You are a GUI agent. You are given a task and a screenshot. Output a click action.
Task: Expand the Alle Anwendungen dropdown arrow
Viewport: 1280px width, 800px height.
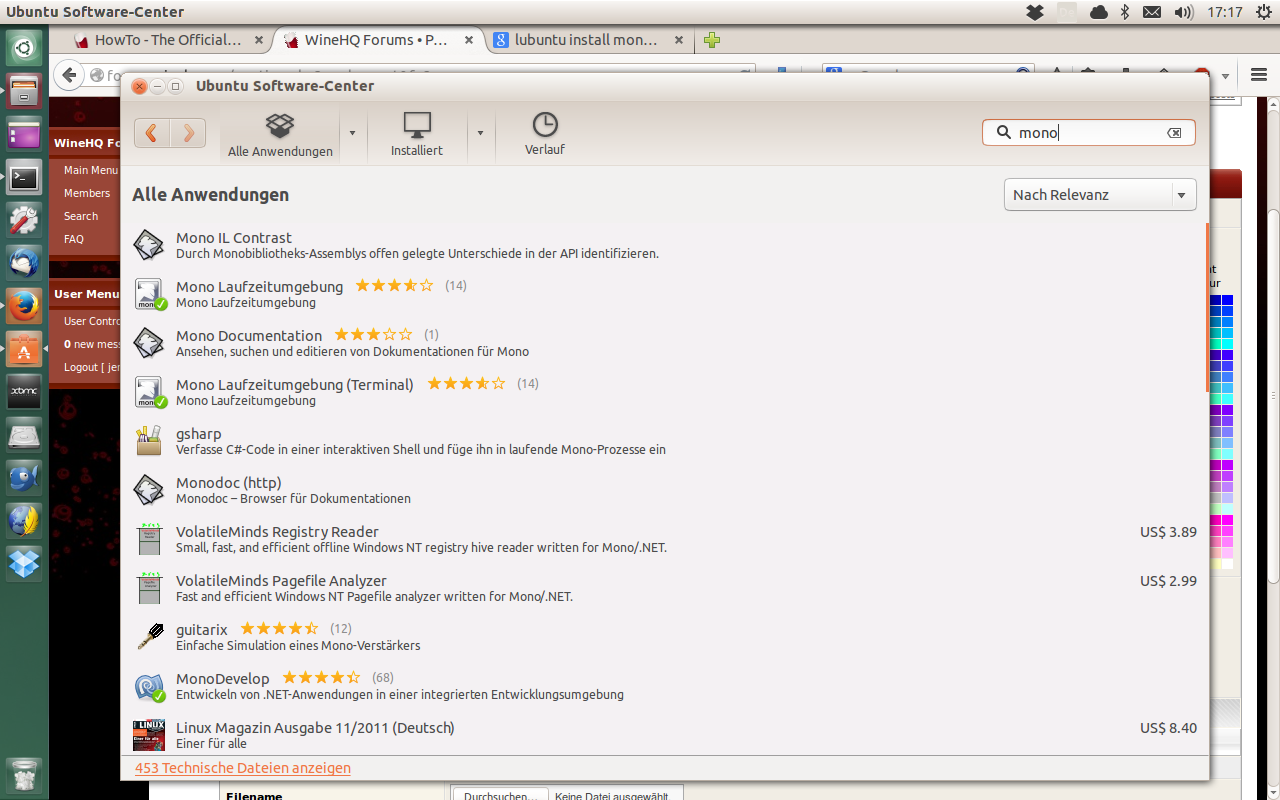352,133
